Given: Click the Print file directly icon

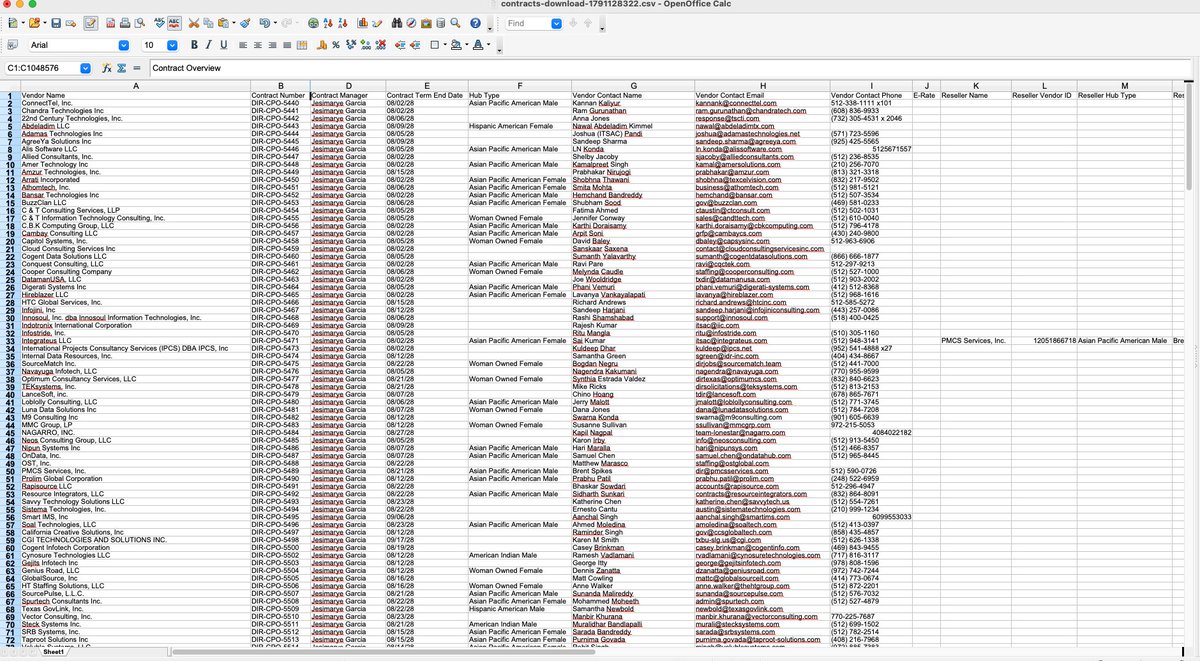Looking at the screenshot, I should point(124,23).
